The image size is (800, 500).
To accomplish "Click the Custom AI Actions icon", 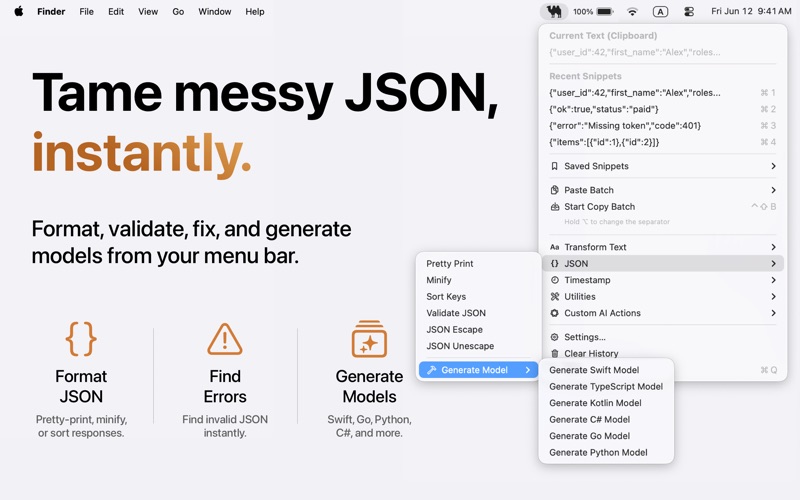I will point(555,313).
